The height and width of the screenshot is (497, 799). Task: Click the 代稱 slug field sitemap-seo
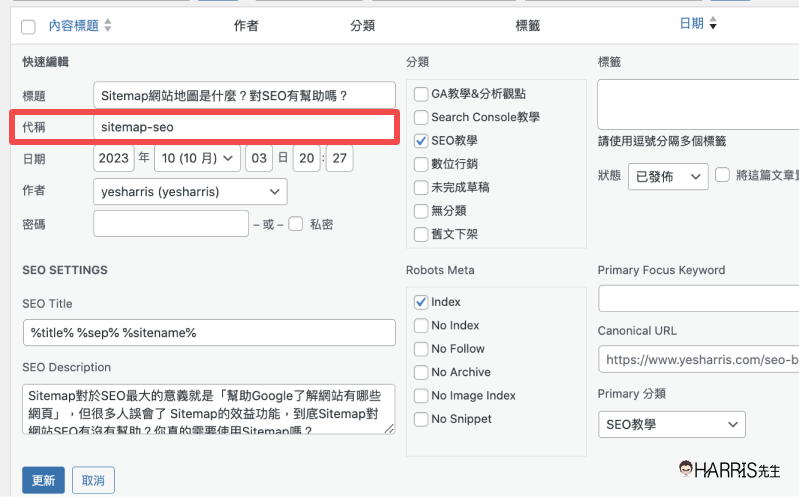coord(245,127)
